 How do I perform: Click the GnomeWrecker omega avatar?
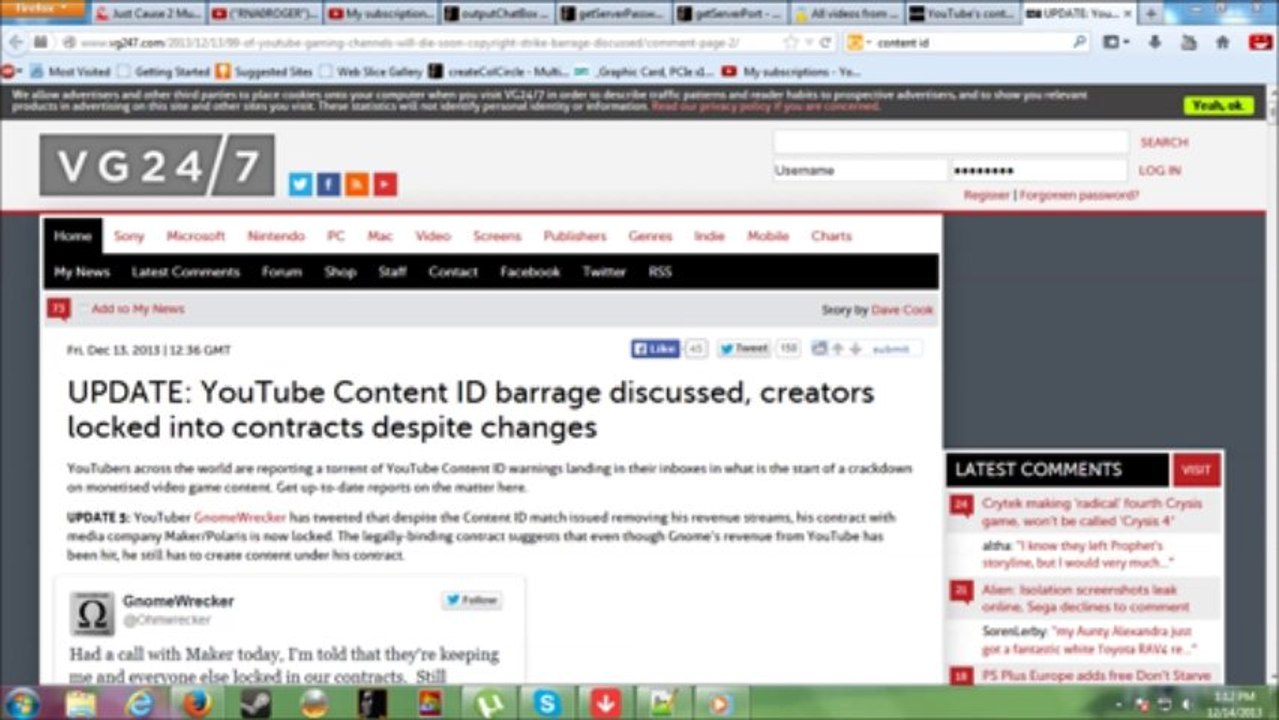click(x=92, y=613)
